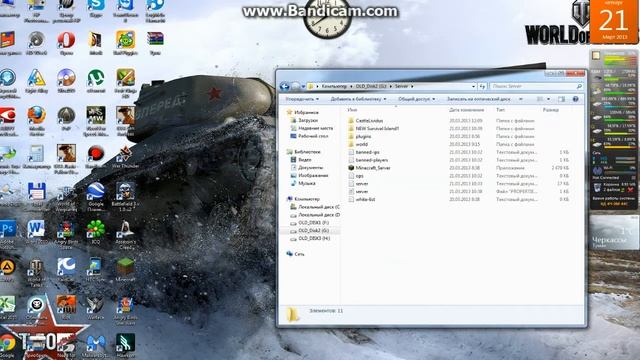Expand the address bar history dropdown
Image resolution: width=640 pixels, height=360 pixels.
click(473, 86)
